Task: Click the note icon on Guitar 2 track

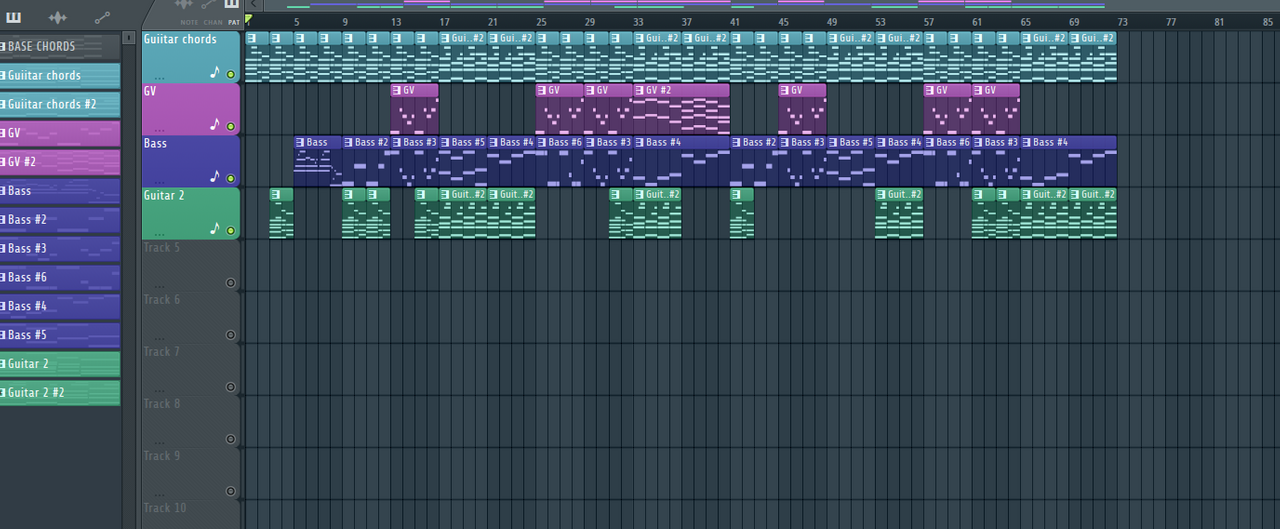Action: click(x=214, y=228)
